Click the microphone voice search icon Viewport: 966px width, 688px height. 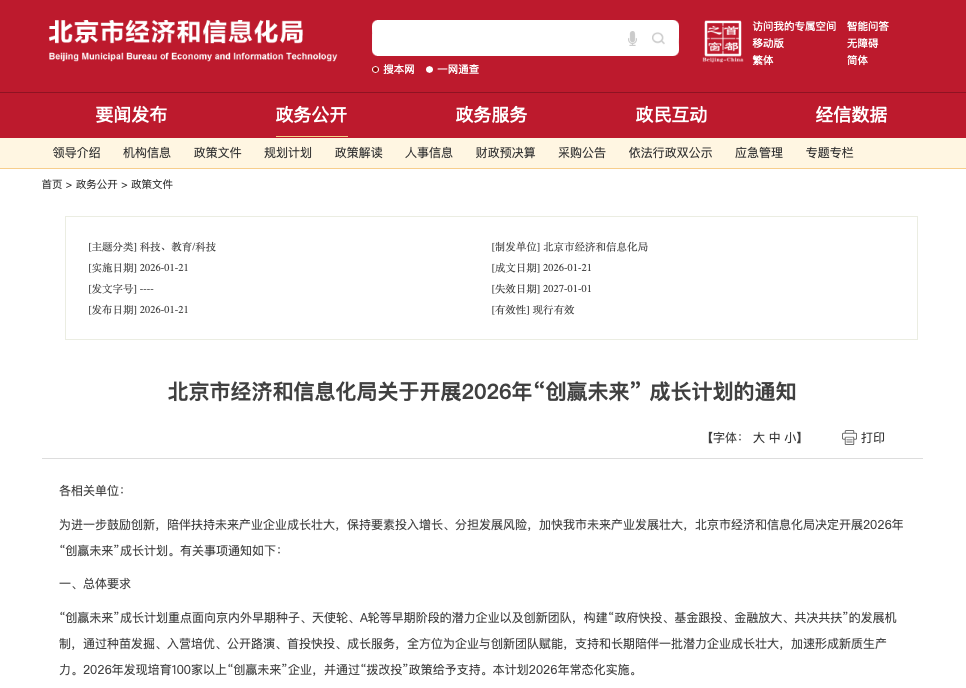(x=632, y=39)
